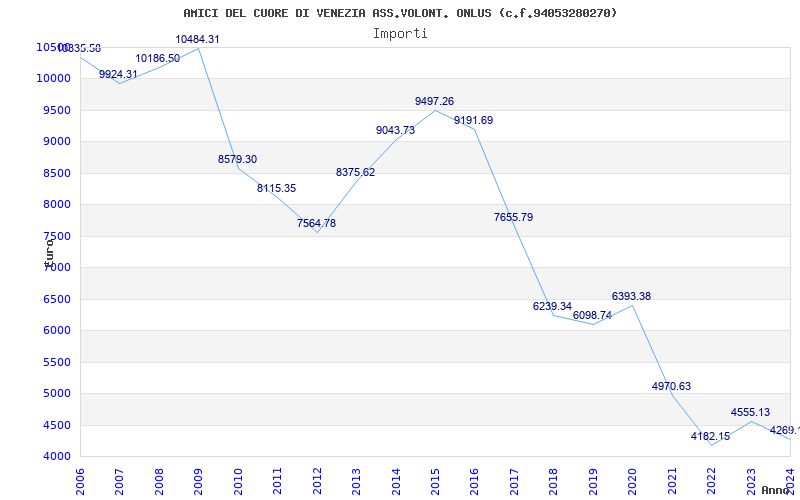Screen dimensions: 800x500
Task: Select the 4555.13 data label
Action: (x=751, y=413)
